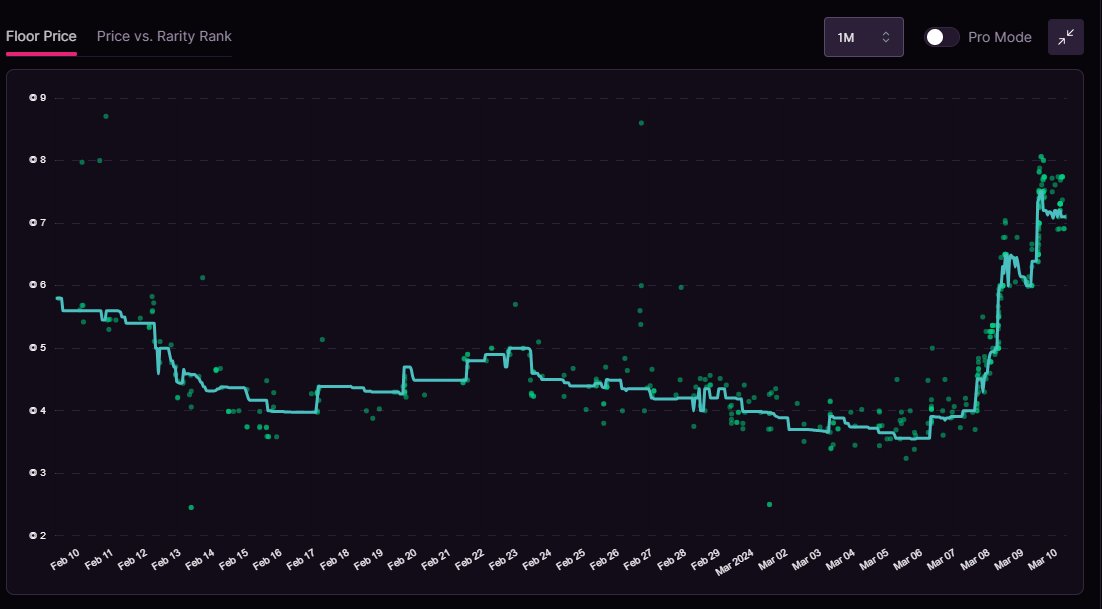Toggle the Pro Mode switch
1102x609 pixels.
click(942, 37)
